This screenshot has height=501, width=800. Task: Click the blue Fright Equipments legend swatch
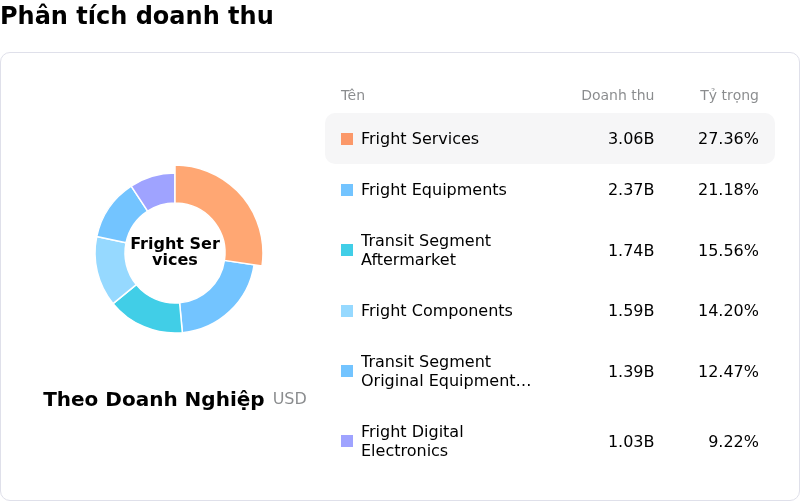[x=347, y=190]
